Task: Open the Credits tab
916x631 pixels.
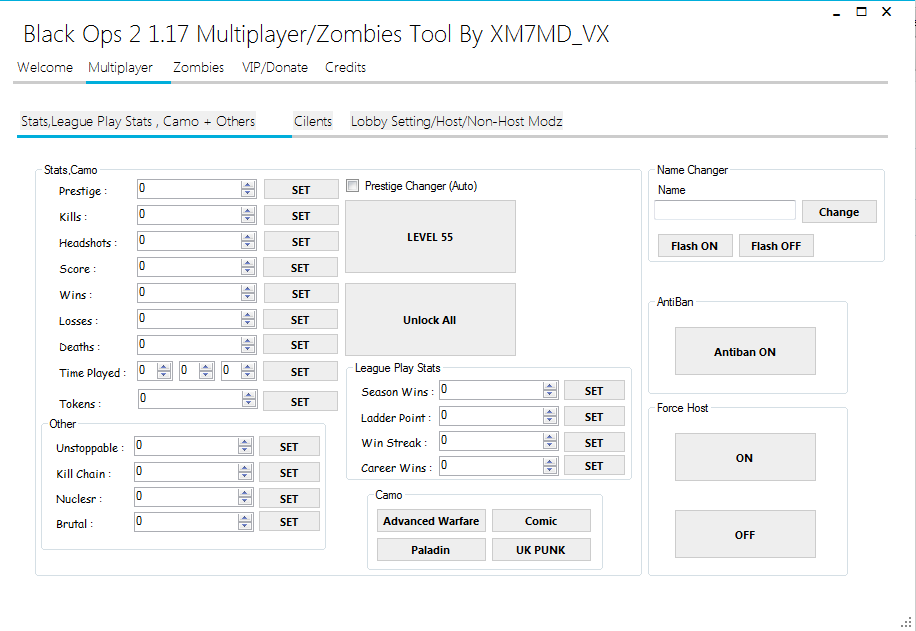Action: pos(345,67)
